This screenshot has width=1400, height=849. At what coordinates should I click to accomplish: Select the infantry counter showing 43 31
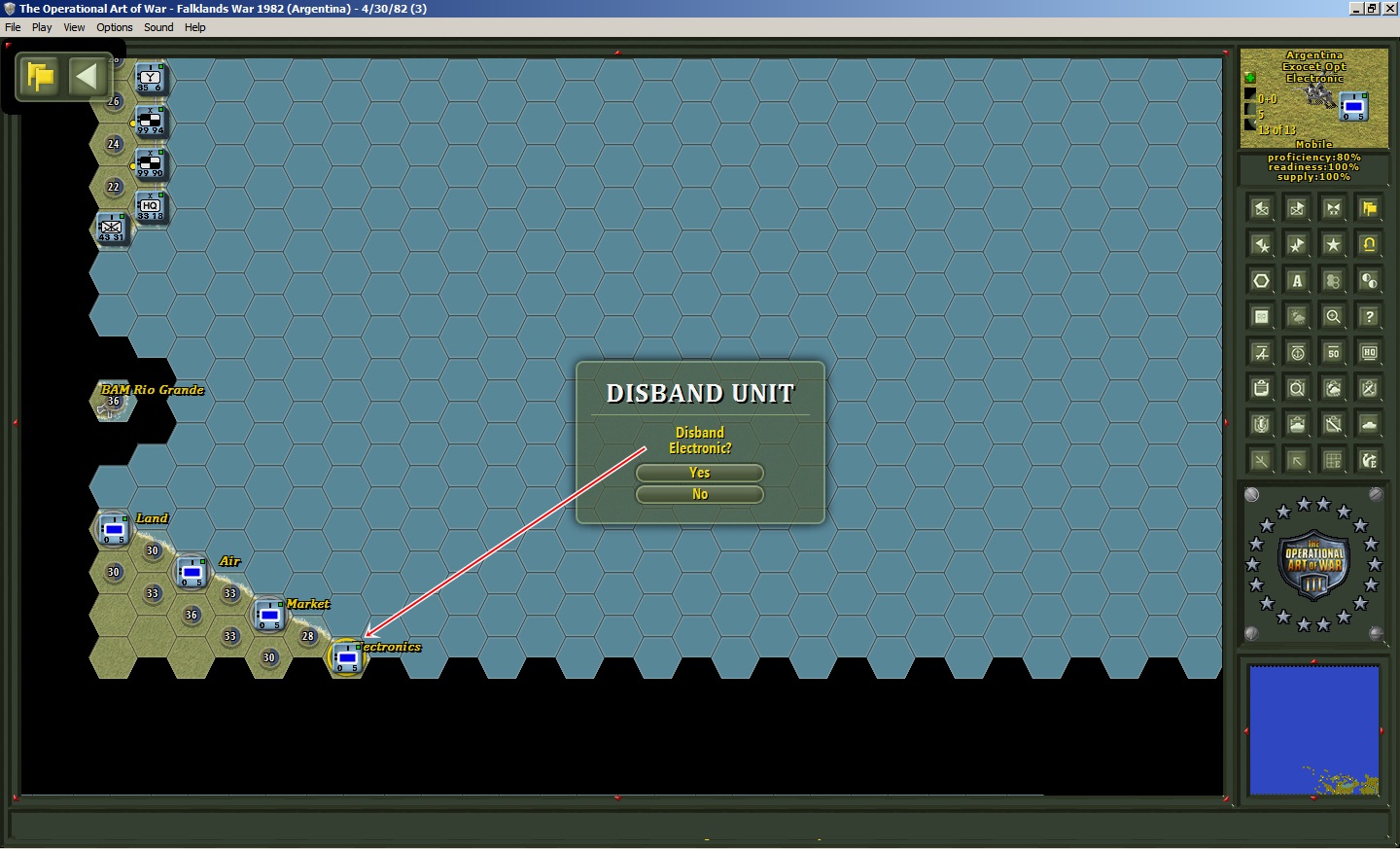112,229
